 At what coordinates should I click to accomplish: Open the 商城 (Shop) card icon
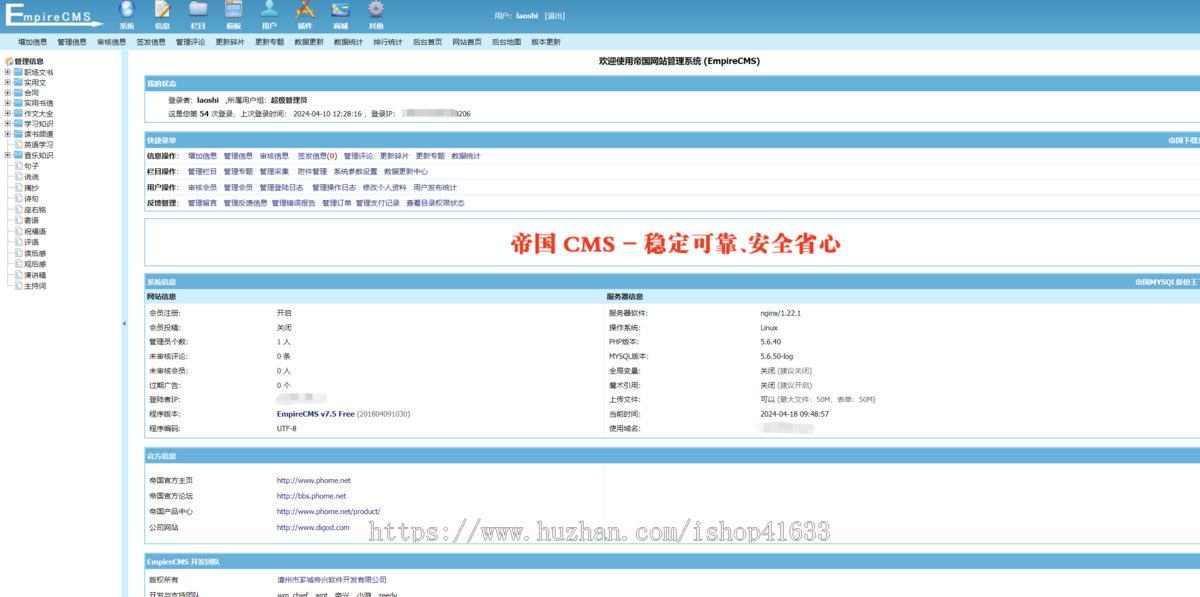(340, 10)
